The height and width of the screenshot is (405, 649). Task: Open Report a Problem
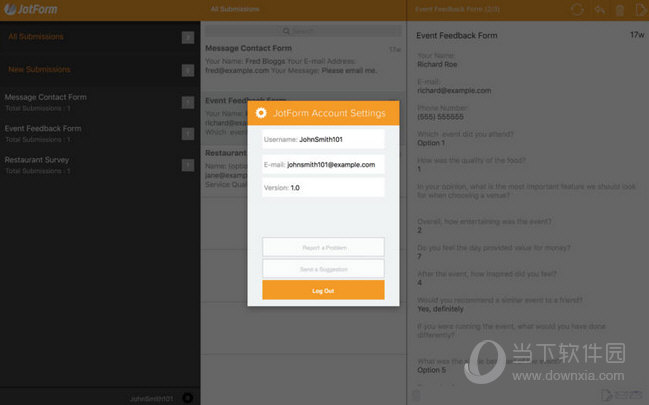click(x=323, y=247)
